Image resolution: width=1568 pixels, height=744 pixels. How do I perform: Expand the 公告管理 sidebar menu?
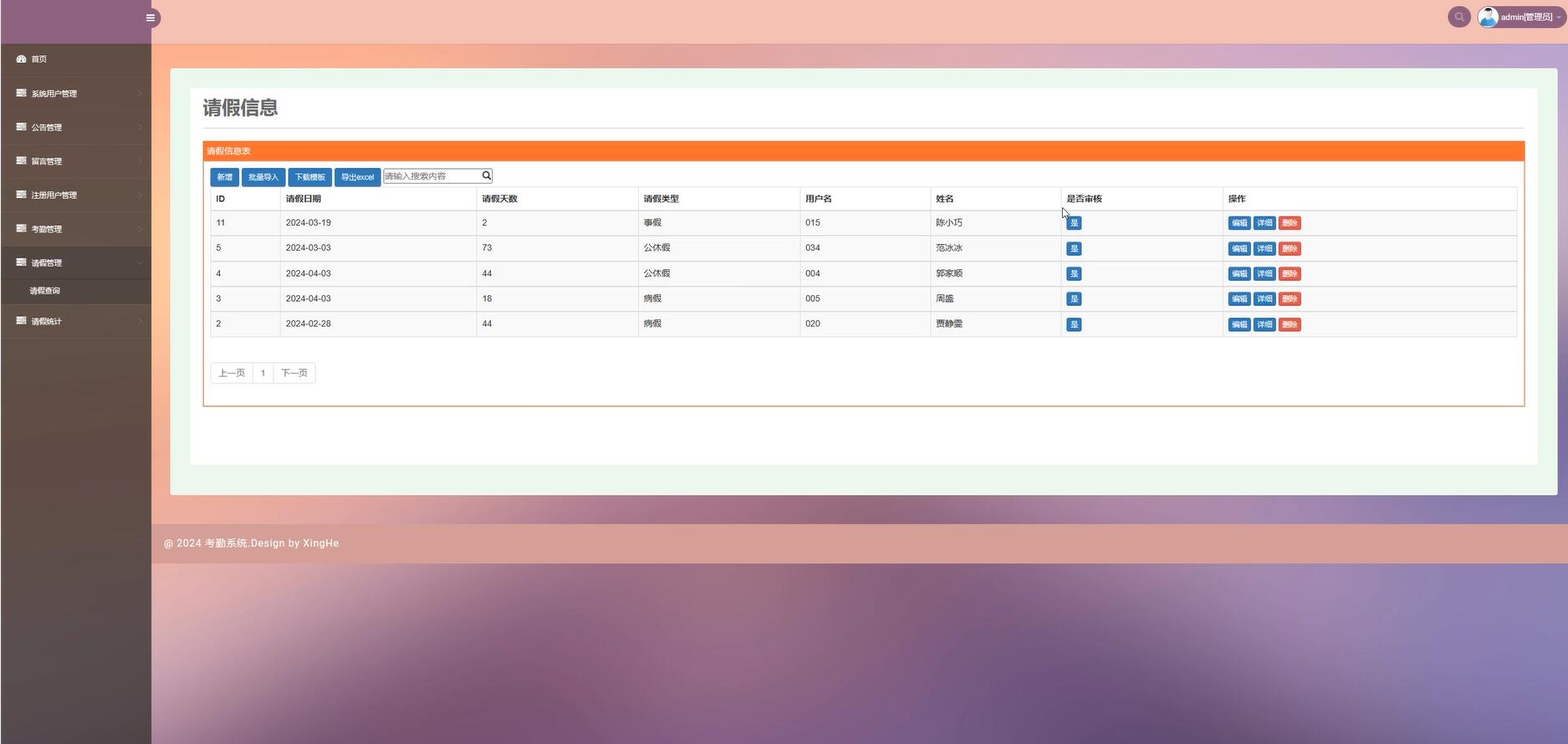point(76,127)
